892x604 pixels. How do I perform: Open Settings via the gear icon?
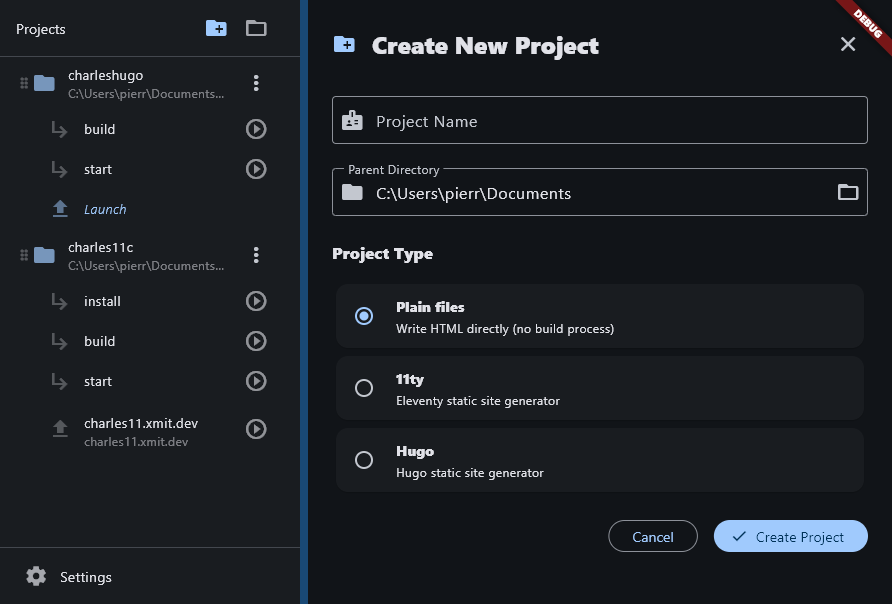(36, 577)
